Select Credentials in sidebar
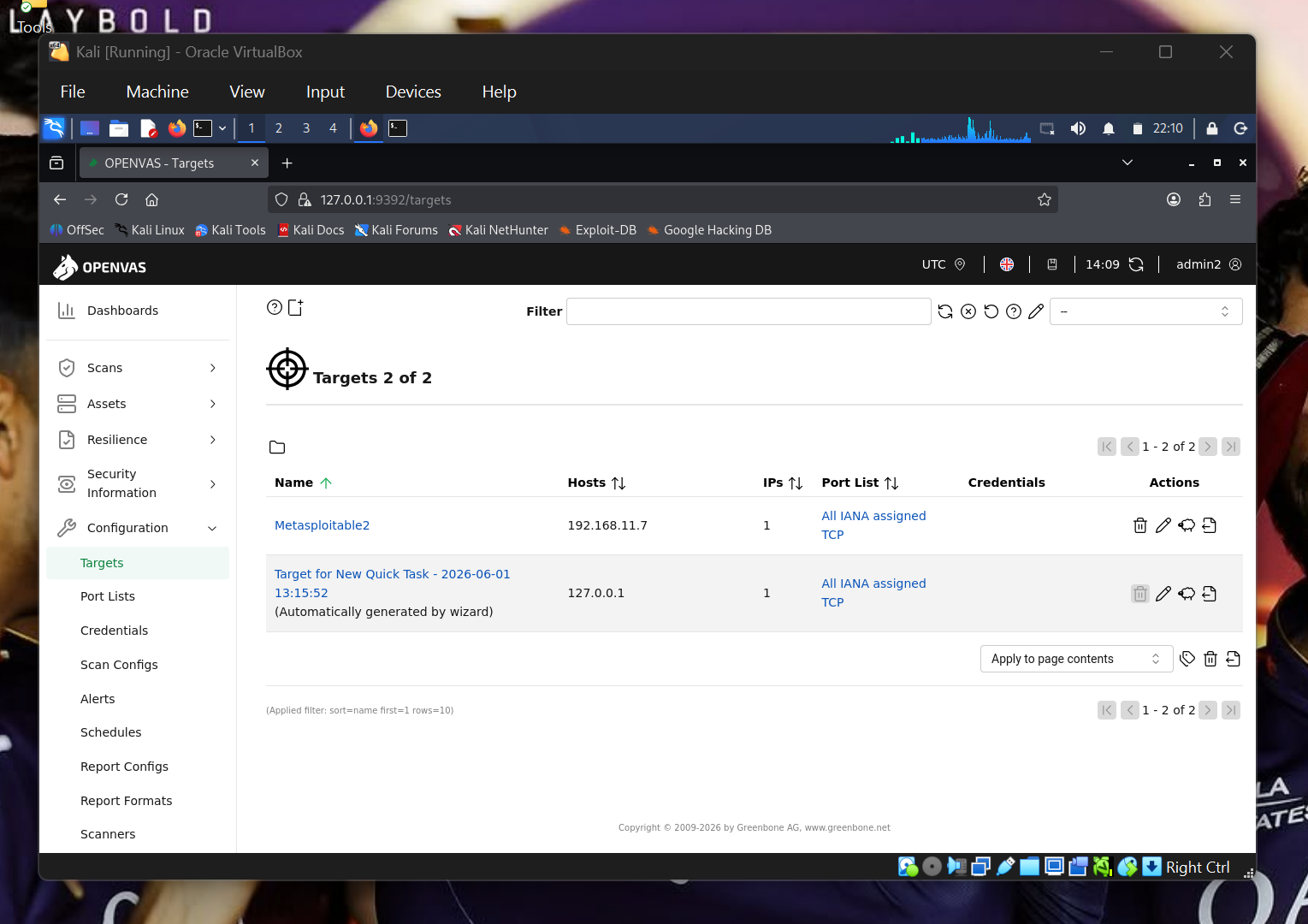 [x=114, y=631]
